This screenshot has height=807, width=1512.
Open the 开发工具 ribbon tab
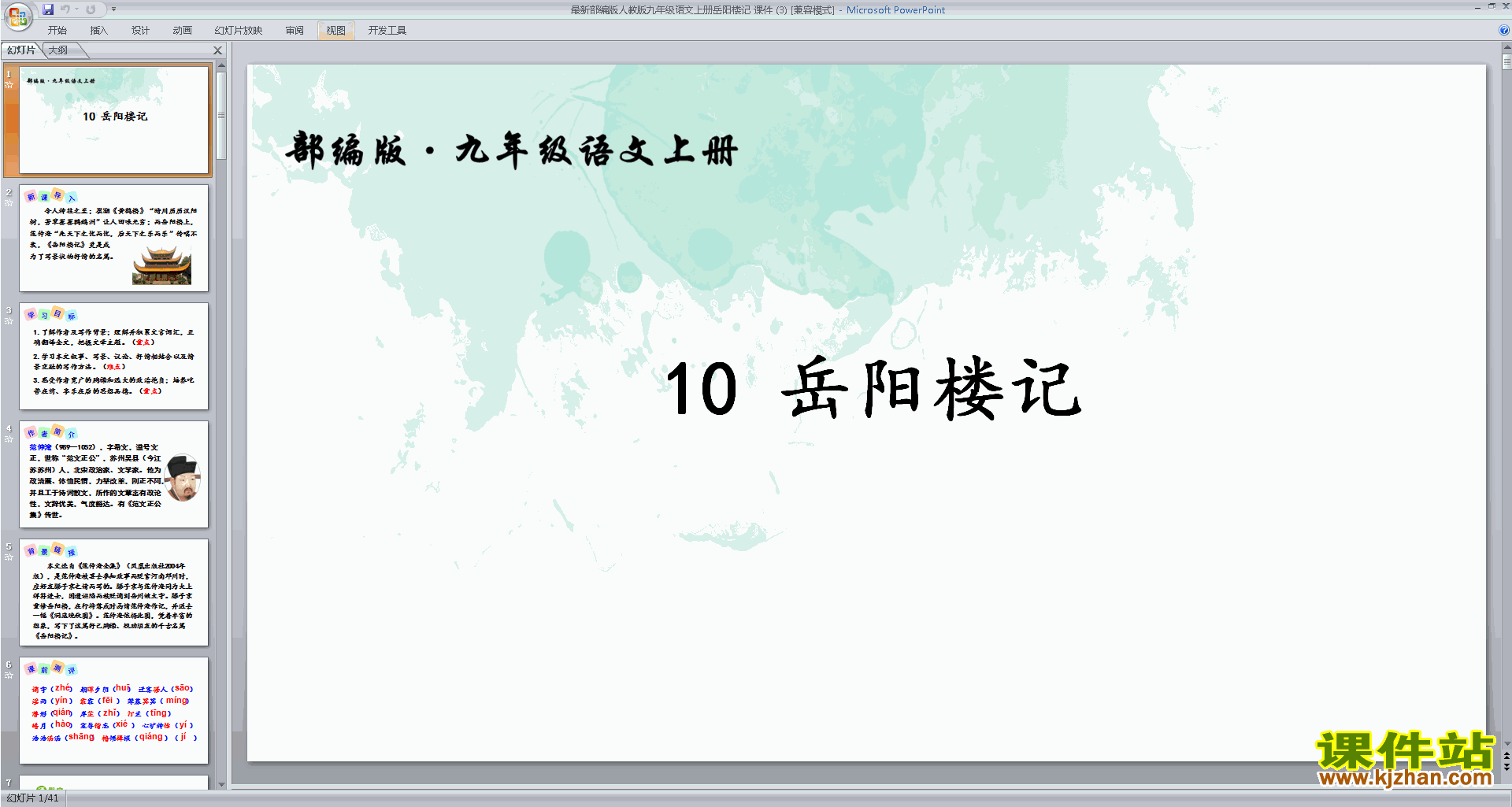(x=387, y=31)
